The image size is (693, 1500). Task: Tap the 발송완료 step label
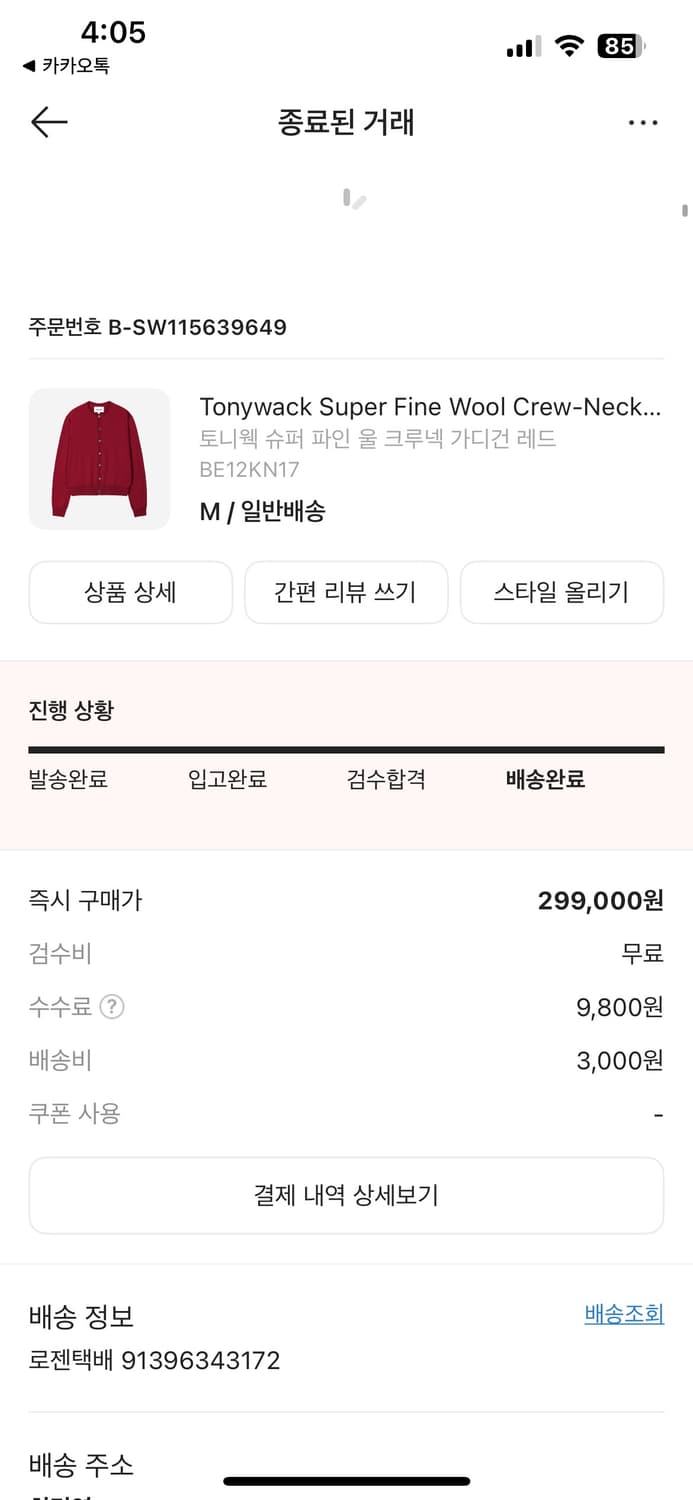69,779
